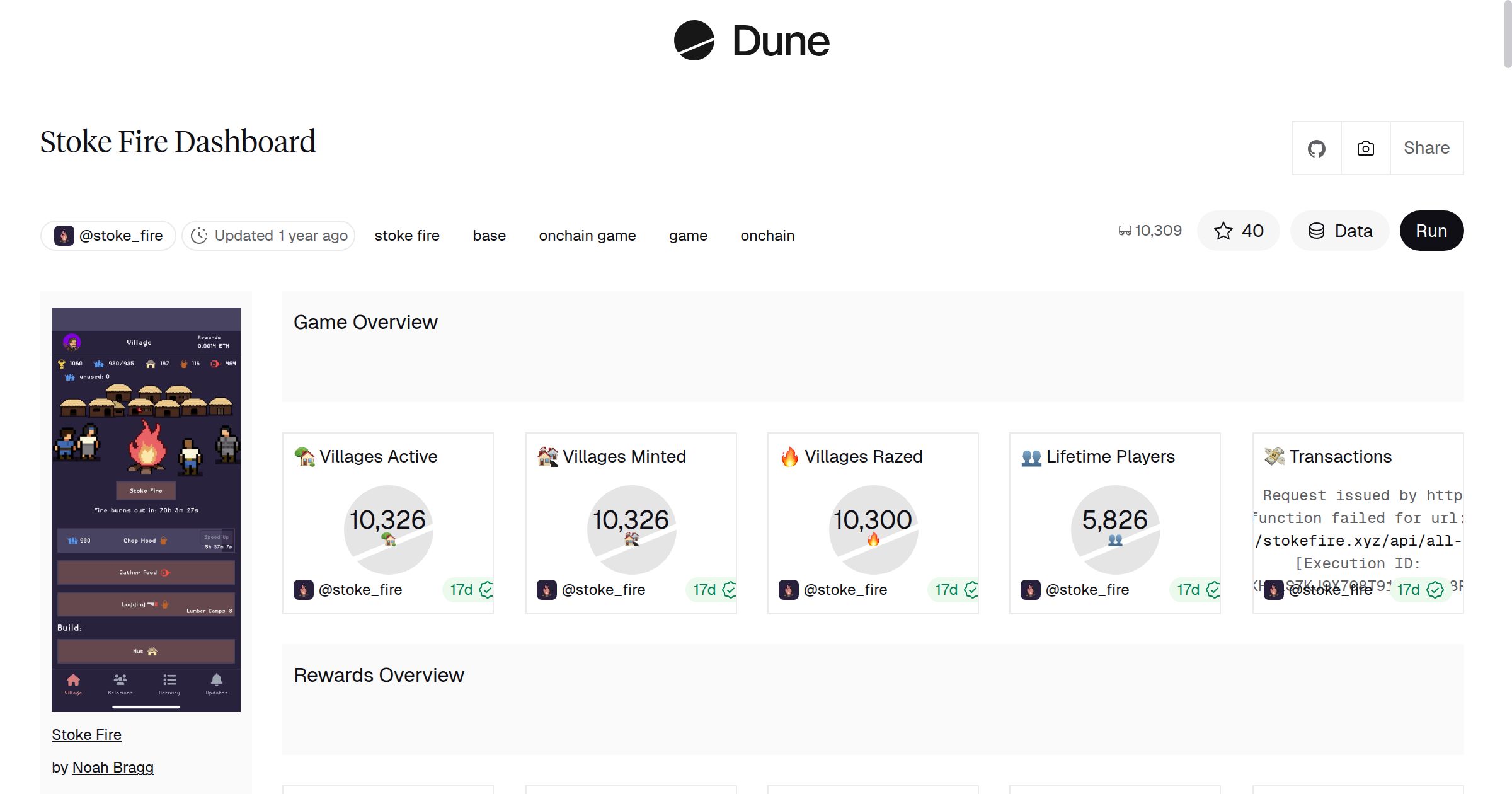Image resolution: width=1512 pixels, height=794 pixels.
Task: Capture dashboard with the camera icon
Action: (x=1365, y=148)
